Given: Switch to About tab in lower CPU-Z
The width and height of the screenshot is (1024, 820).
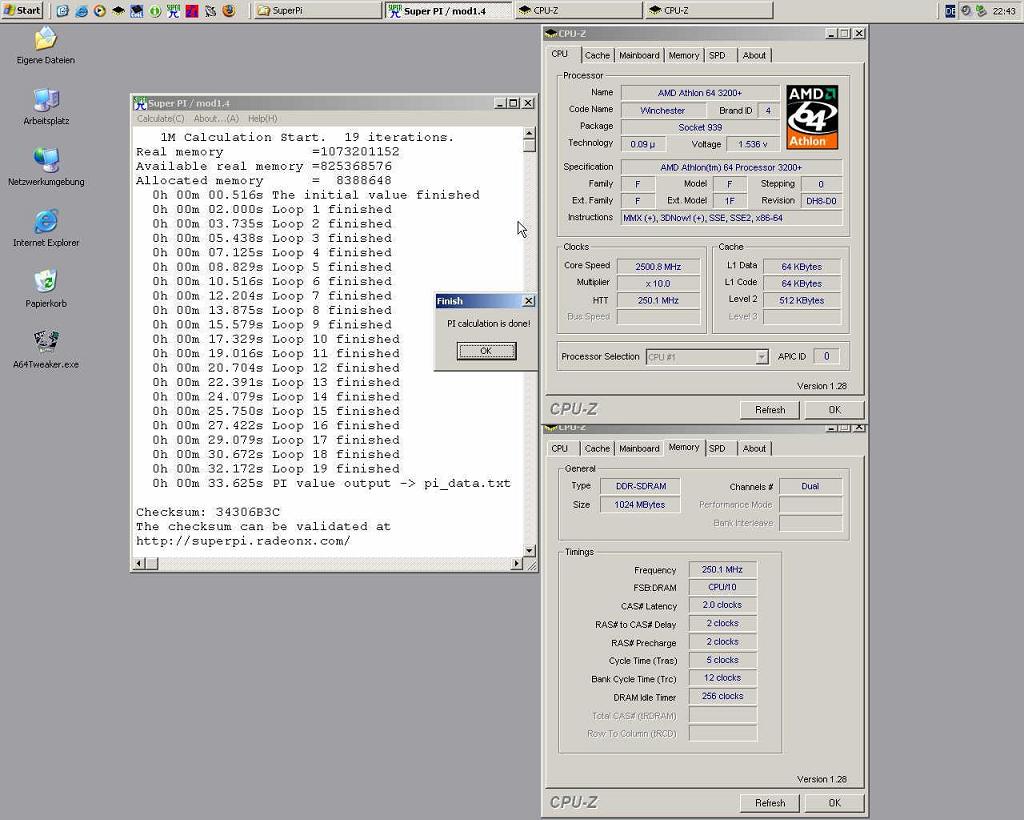Looking at the screenshot, I should coord(754,449).
